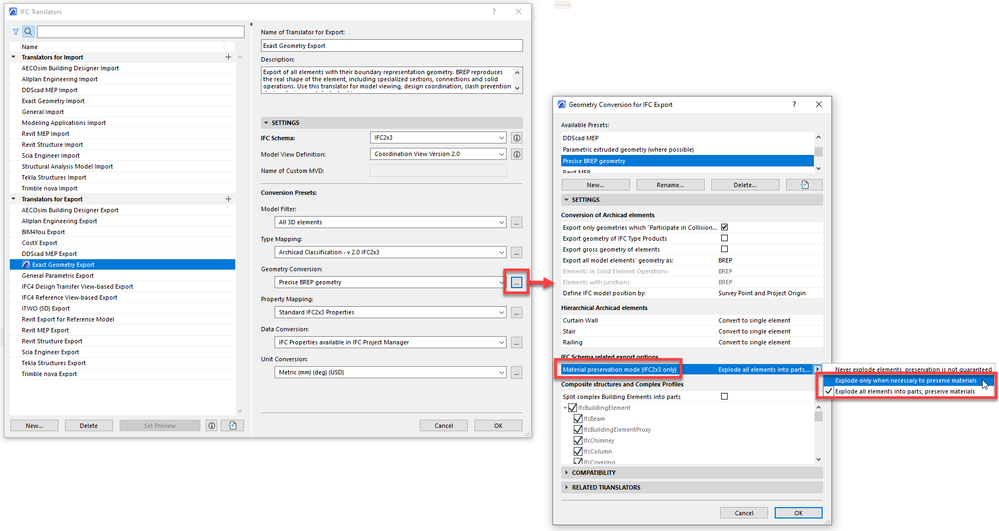The image size is (999, 531).
Task: Click the Description box scrollbar down arrow
Action: [x=517, y=89]
